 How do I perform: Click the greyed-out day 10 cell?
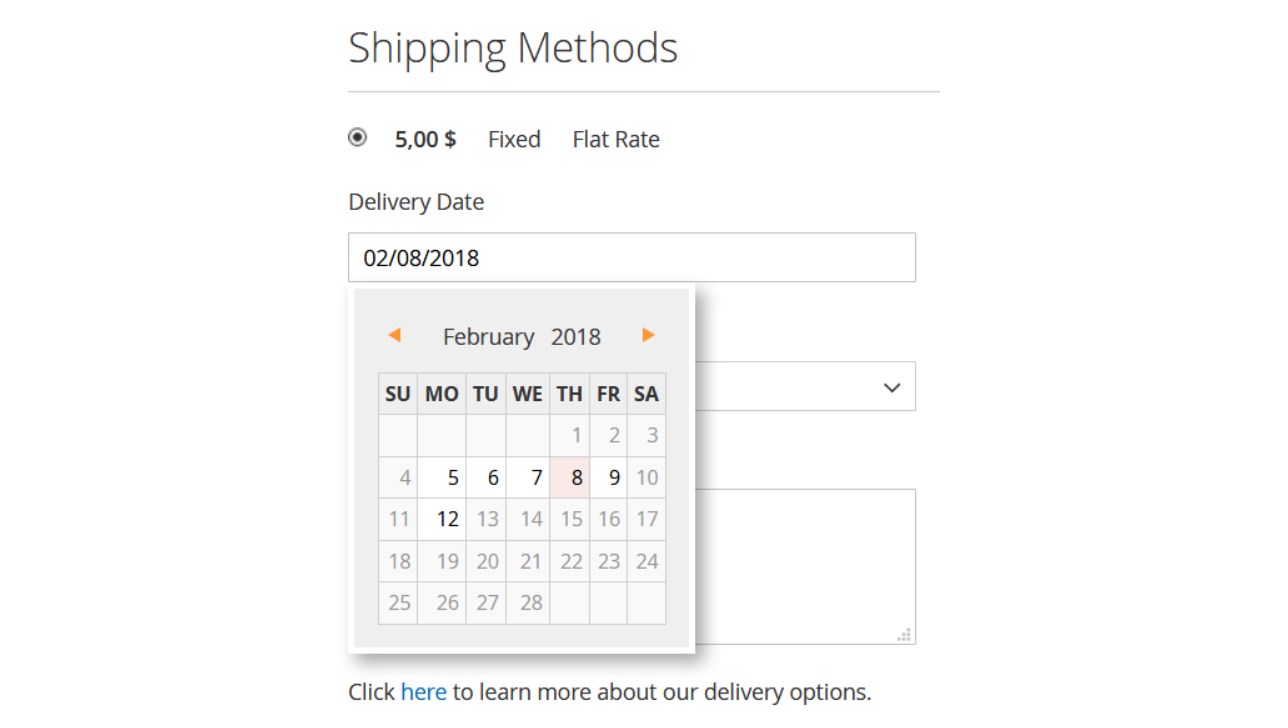click(x=647, y=478)
